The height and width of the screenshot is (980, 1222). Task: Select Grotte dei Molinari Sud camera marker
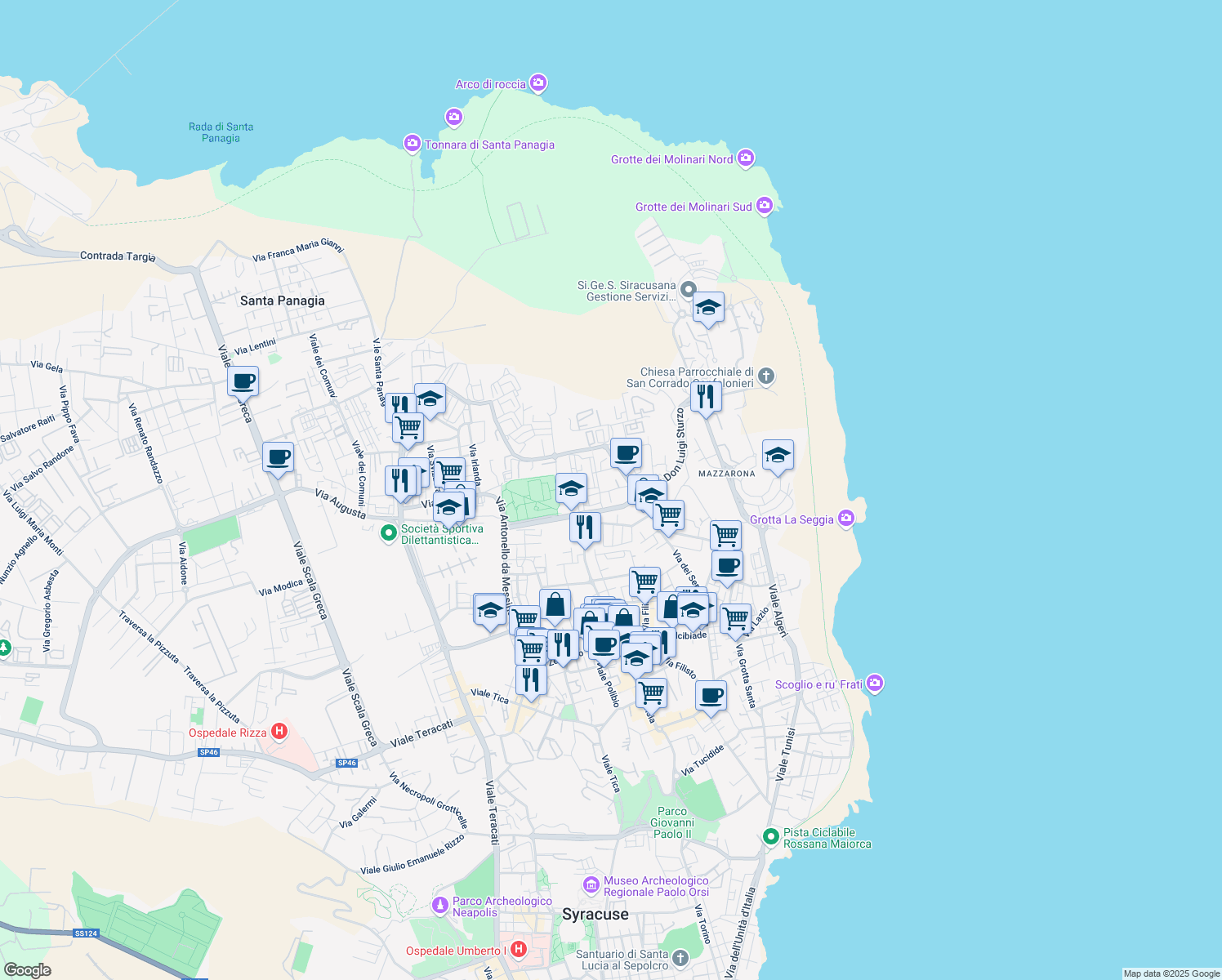(x=764, y=206)
